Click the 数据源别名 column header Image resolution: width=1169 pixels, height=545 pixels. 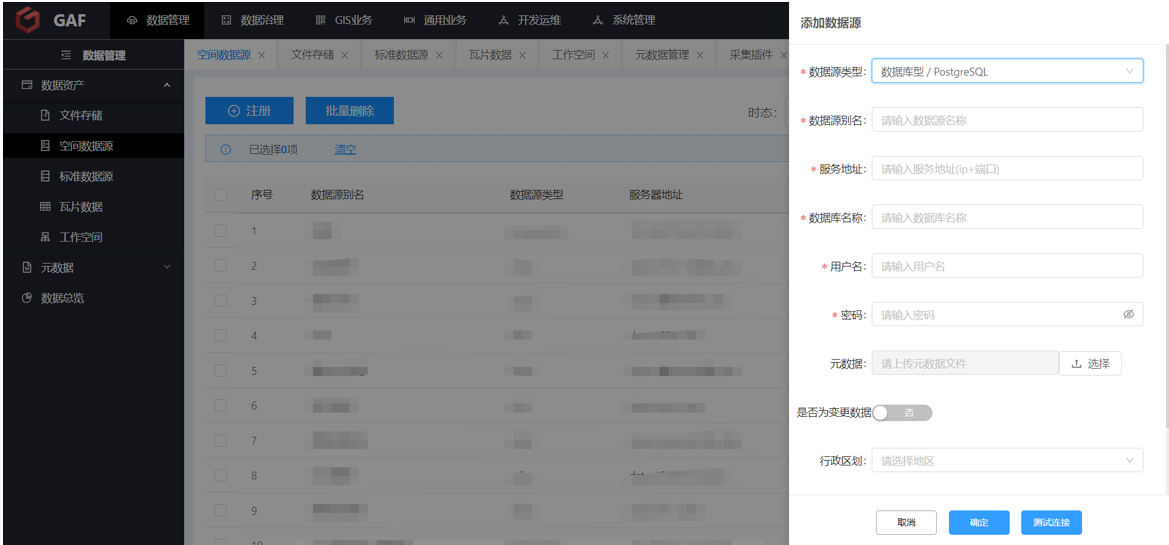pyautogui.click(x=337, y=195)
